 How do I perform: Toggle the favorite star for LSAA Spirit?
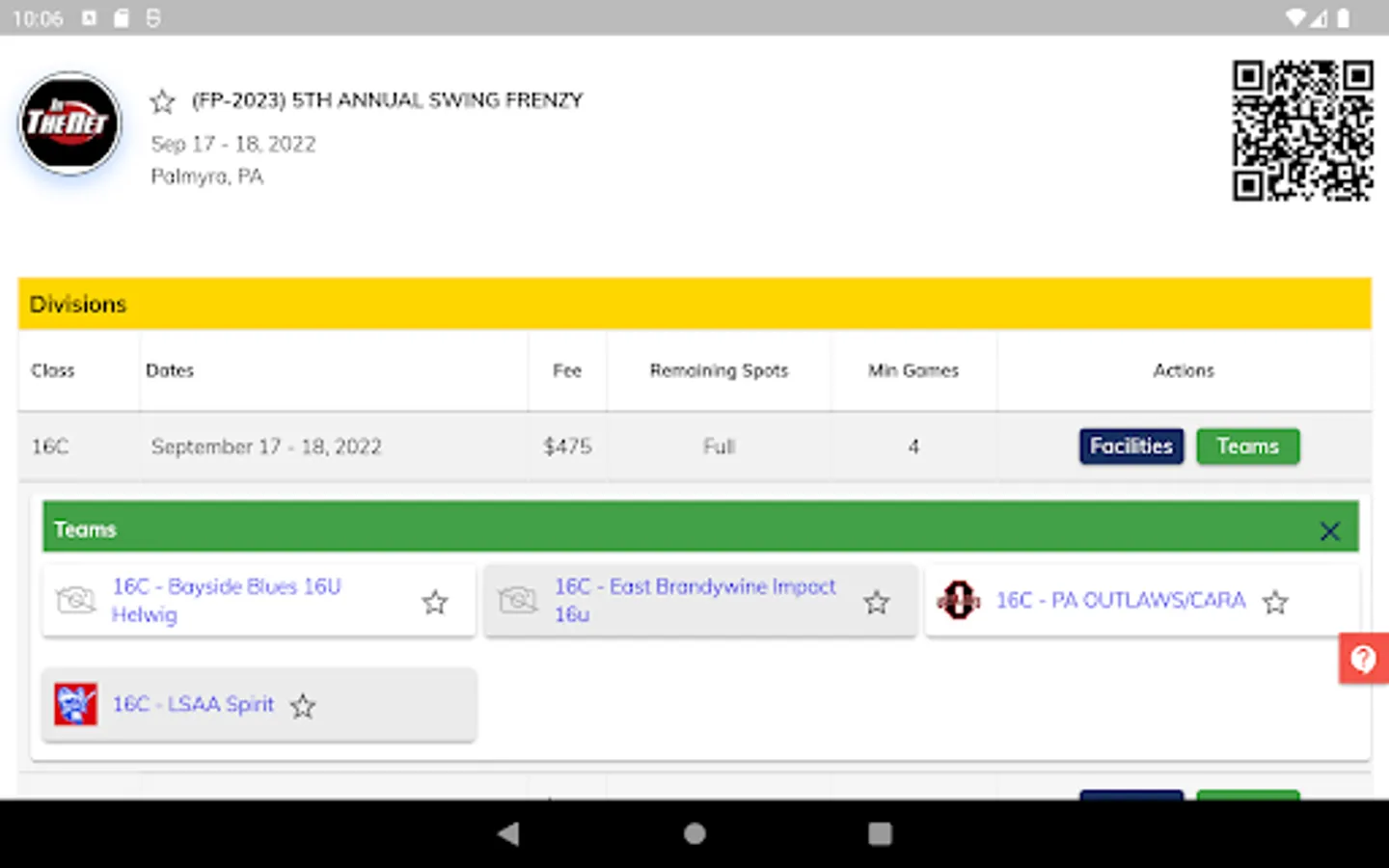pyautogui.click(x=303, y=706)
